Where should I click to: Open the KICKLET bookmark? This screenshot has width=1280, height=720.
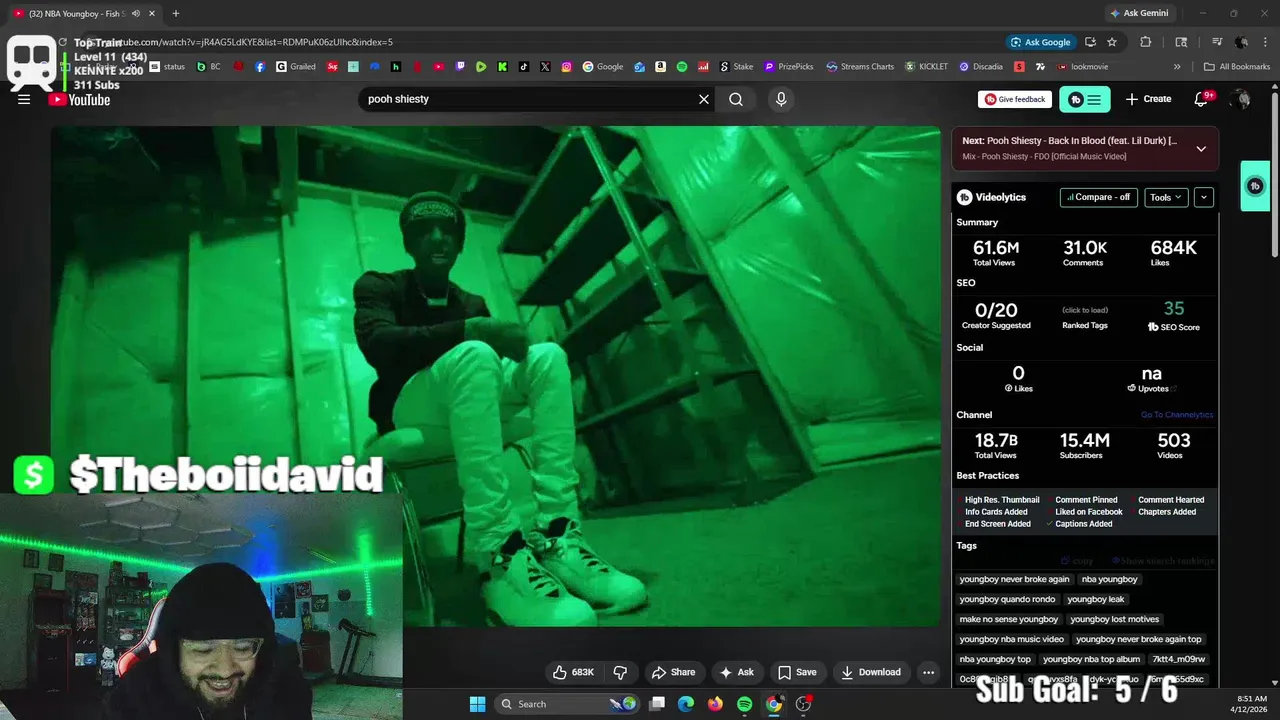(927, 67)
